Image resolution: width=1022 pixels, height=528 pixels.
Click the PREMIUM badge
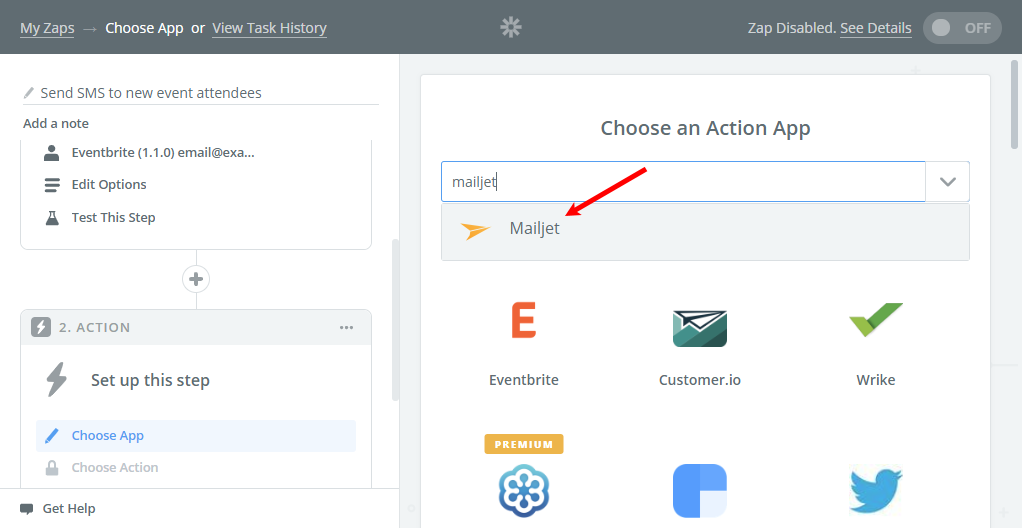pyautogui.click(x=524, y=444)
